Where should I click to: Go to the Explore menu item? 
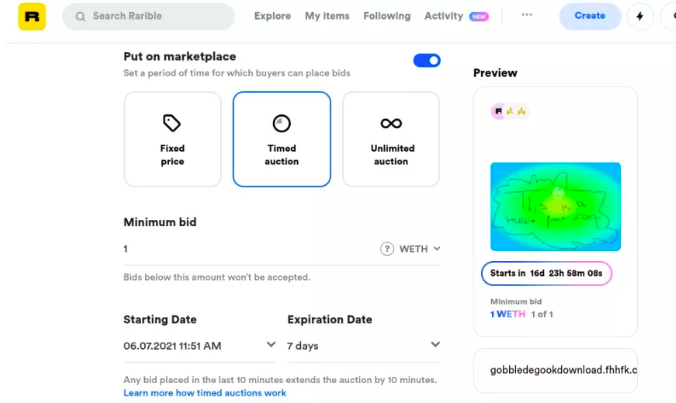[x=272, y=16]
